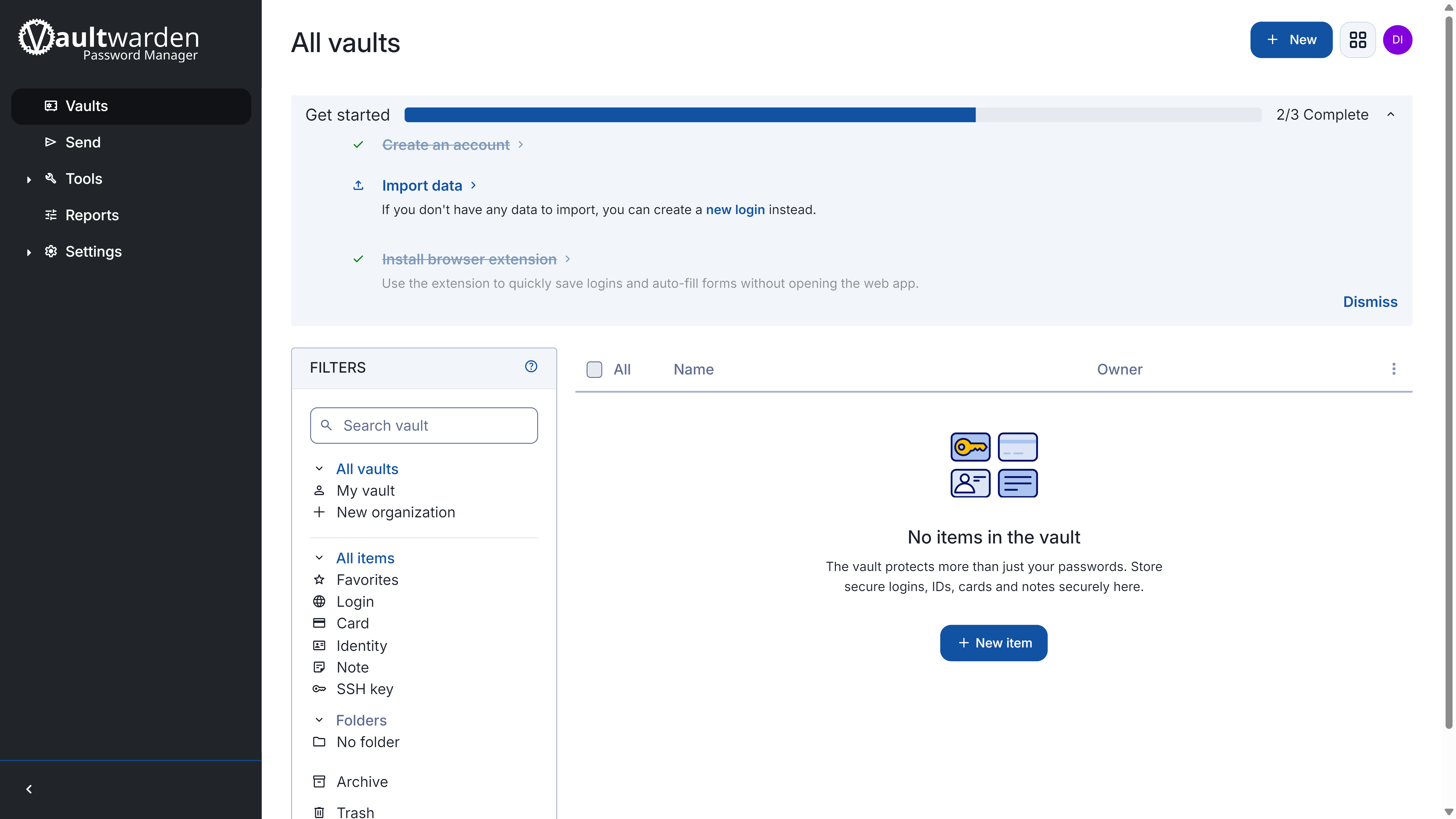Screen dimensions: 1456x819
Task: Click the New organization link
Action: (396, 512)
